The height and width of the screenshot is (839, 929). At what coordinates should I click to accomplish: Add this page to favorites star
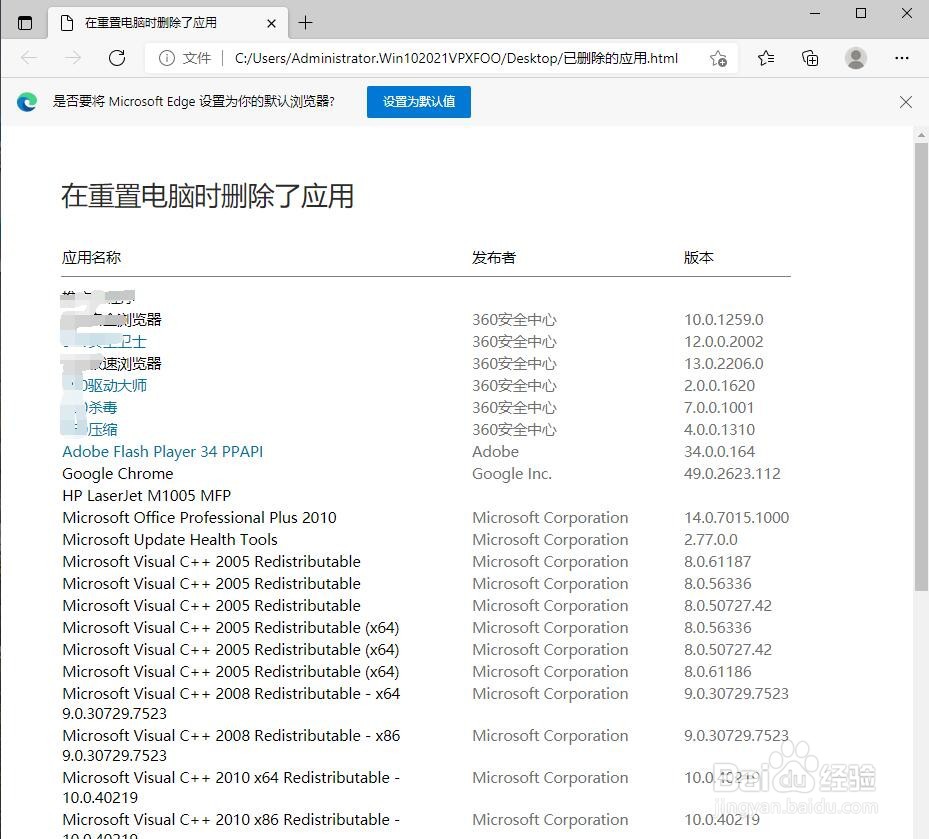(x=718, y=58)
